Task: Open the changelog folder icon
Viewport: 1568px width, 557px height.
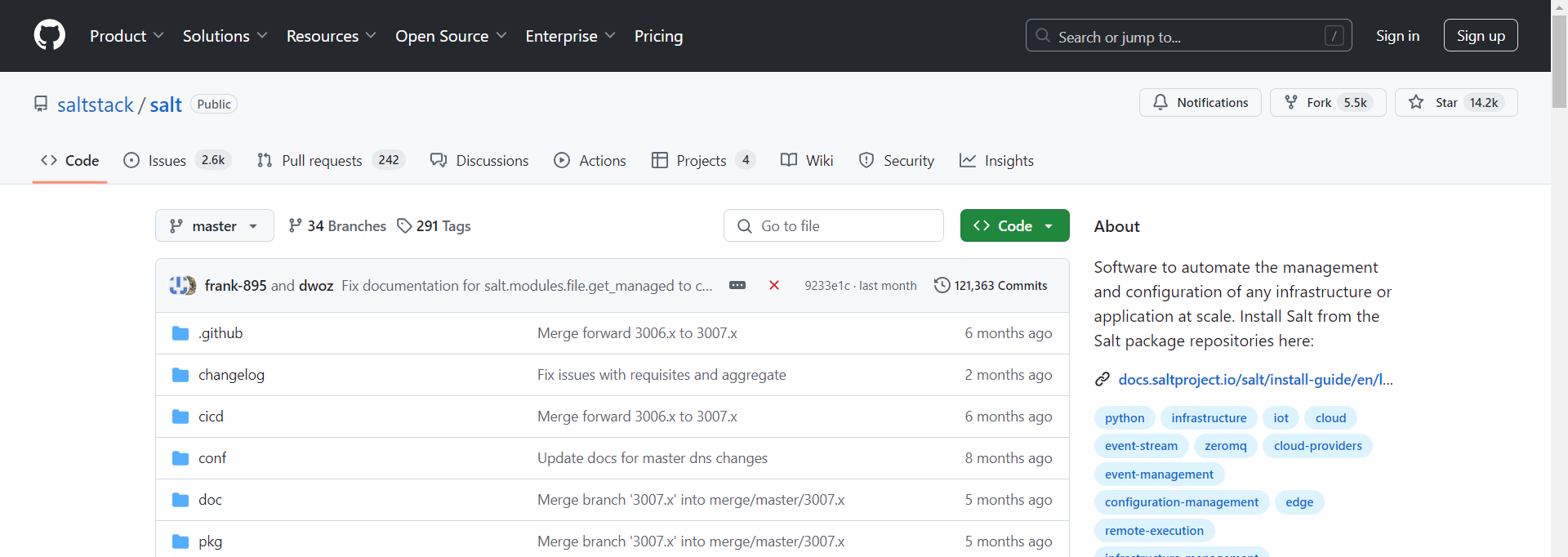Action: tap(180, 375)
